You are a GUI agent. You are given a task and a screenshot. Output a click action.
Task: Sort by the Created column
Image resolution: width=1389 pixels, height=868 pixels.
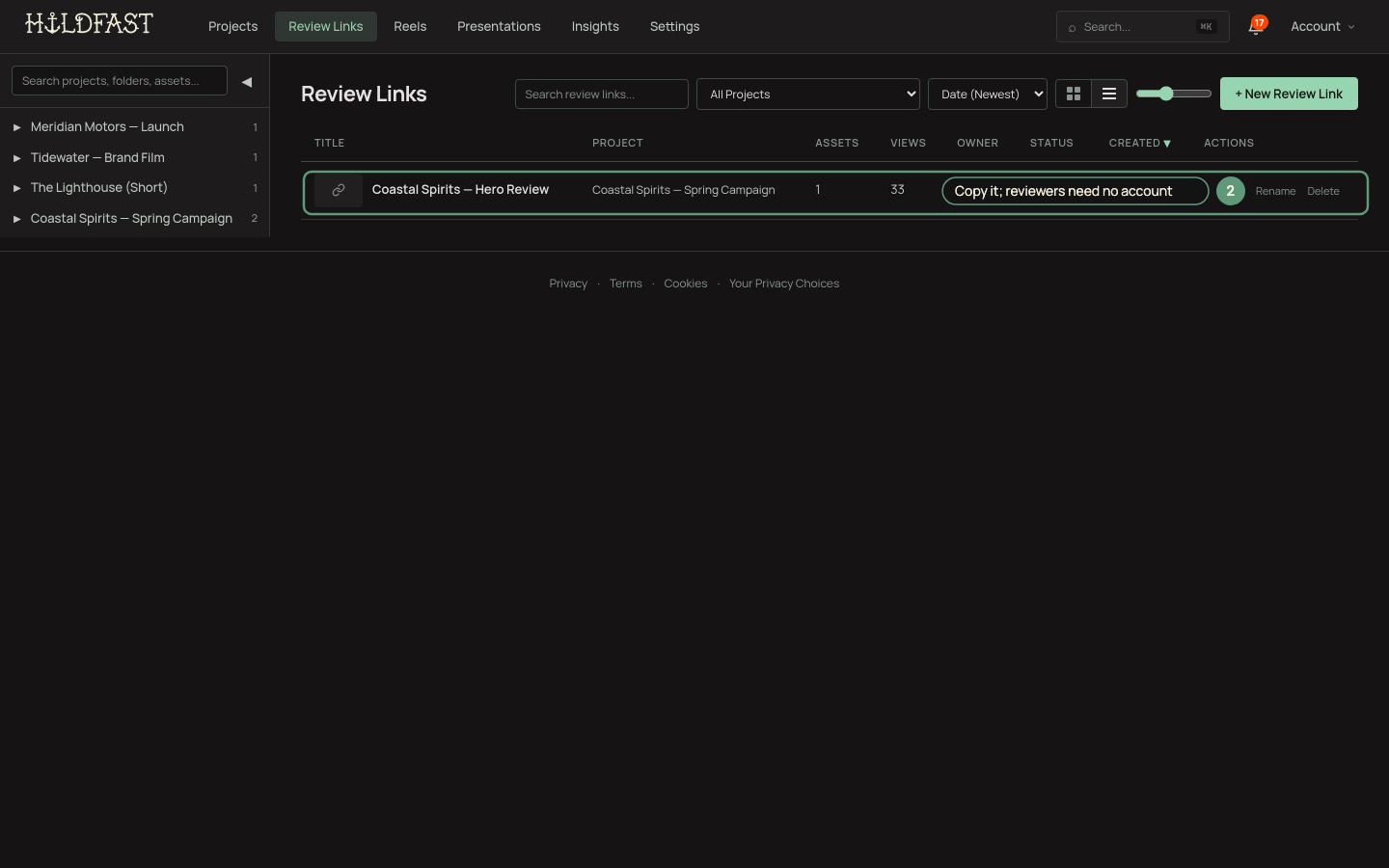[1139, 143]
